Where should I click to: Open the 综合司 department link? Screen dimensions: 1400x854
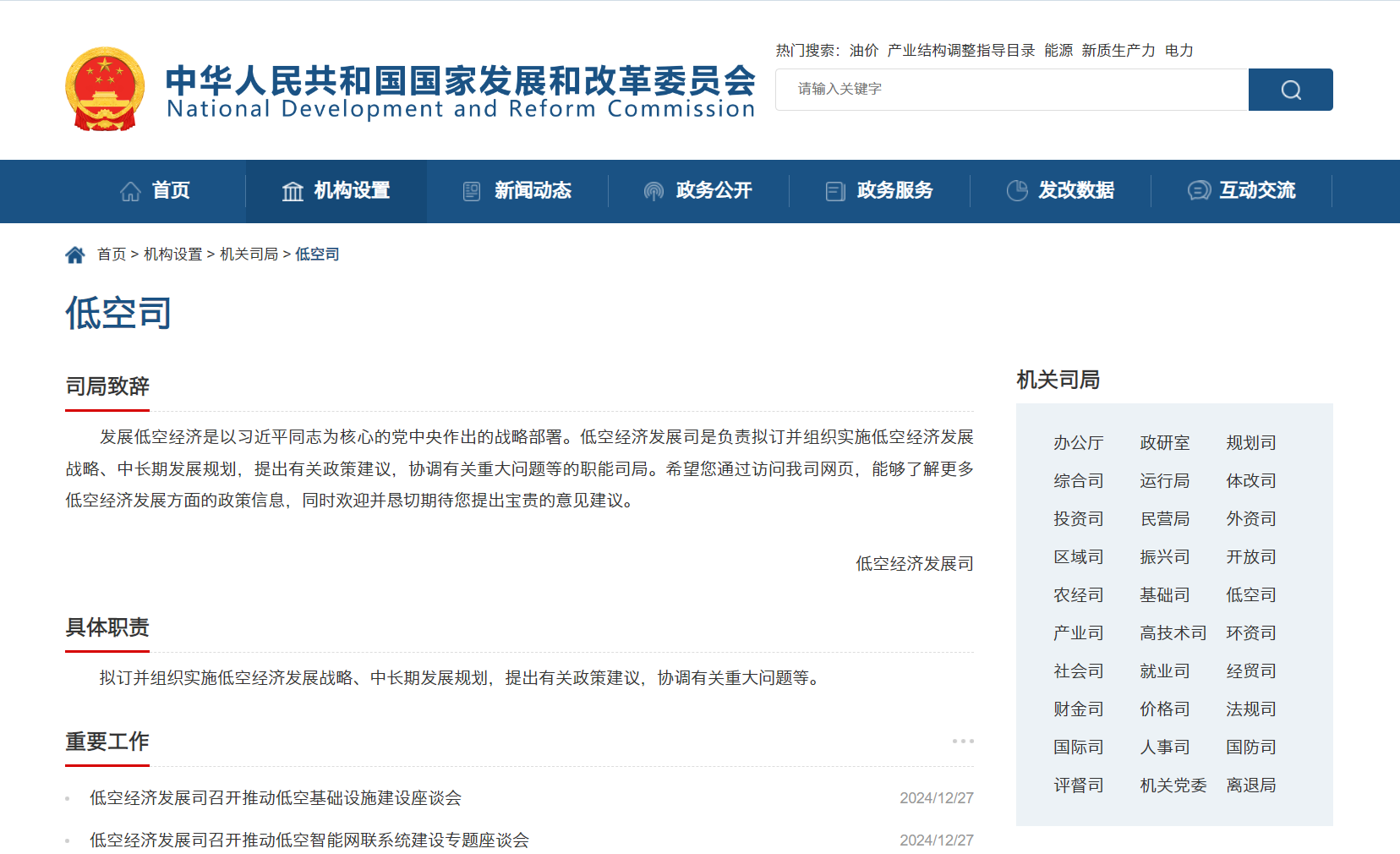tap(1079, 481)
